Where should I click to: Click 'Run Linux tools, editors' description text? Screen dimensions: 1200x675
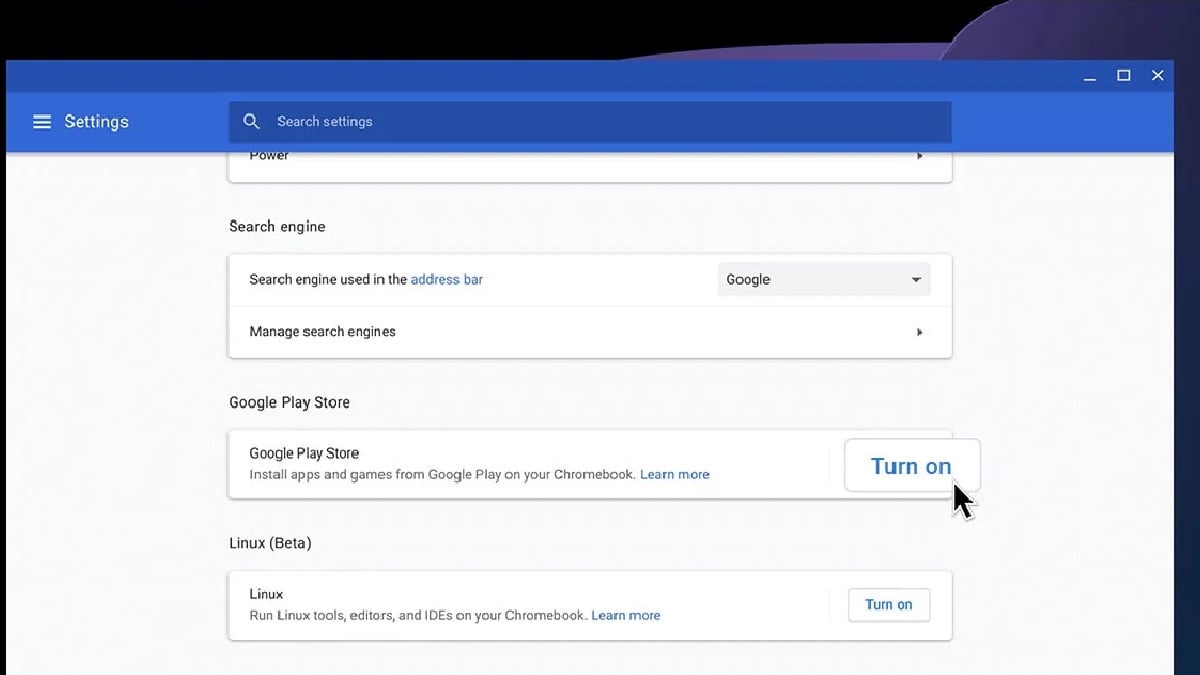[x=418, y=616]
